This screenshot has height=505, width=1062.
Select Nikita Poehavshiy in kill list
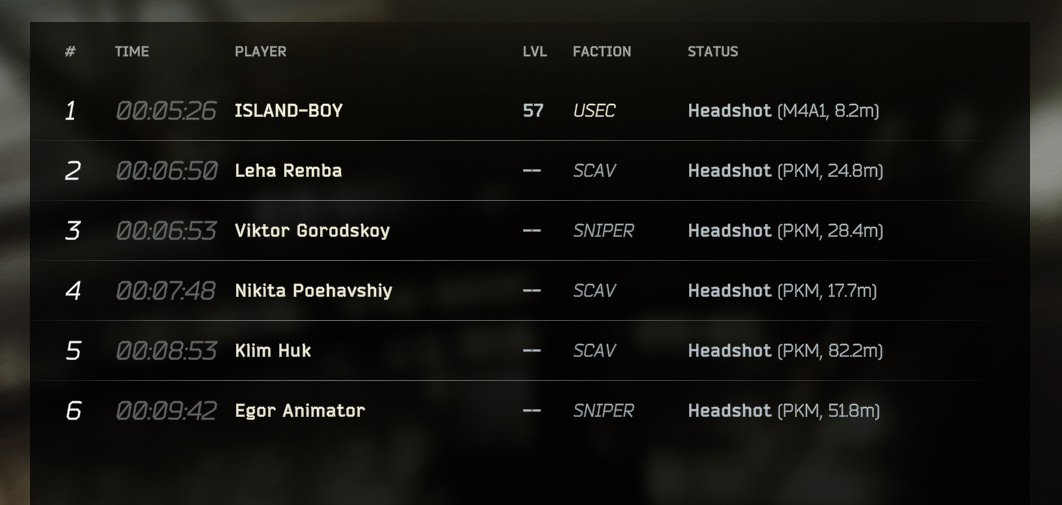313,291
